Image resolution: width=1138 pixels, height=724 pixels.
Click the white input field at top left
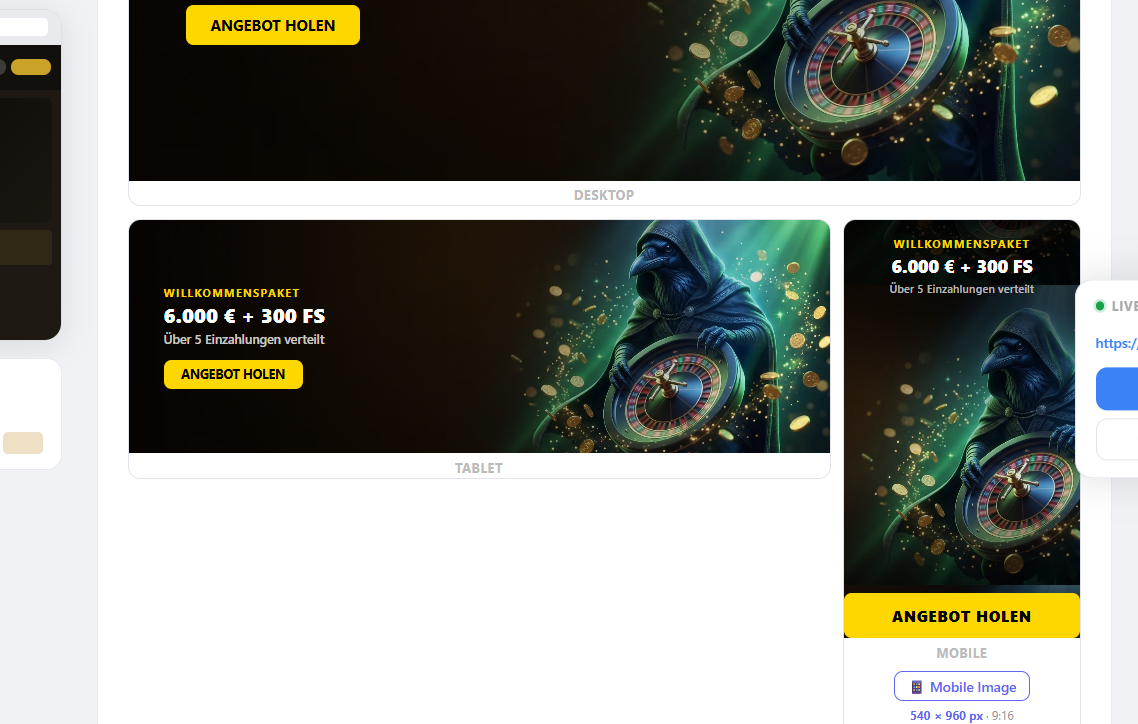point(24,27)
